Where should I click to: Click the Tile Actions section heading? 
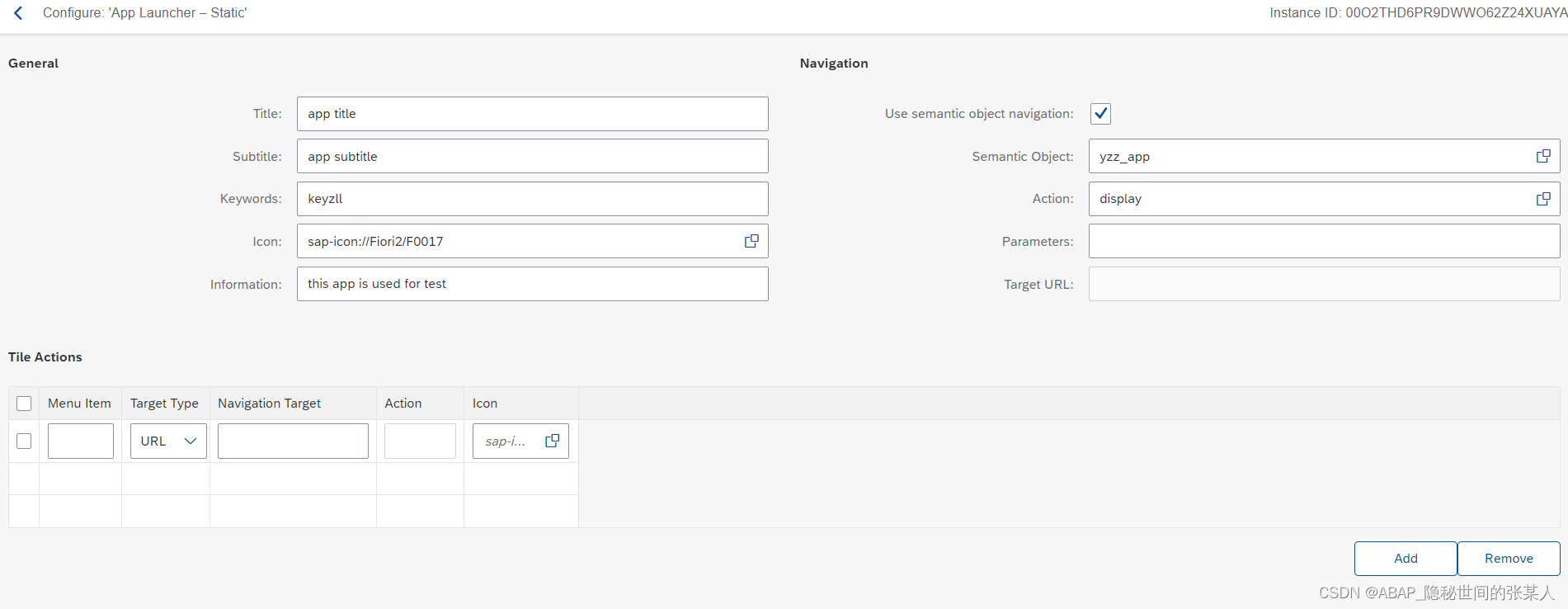click(45, 357)
